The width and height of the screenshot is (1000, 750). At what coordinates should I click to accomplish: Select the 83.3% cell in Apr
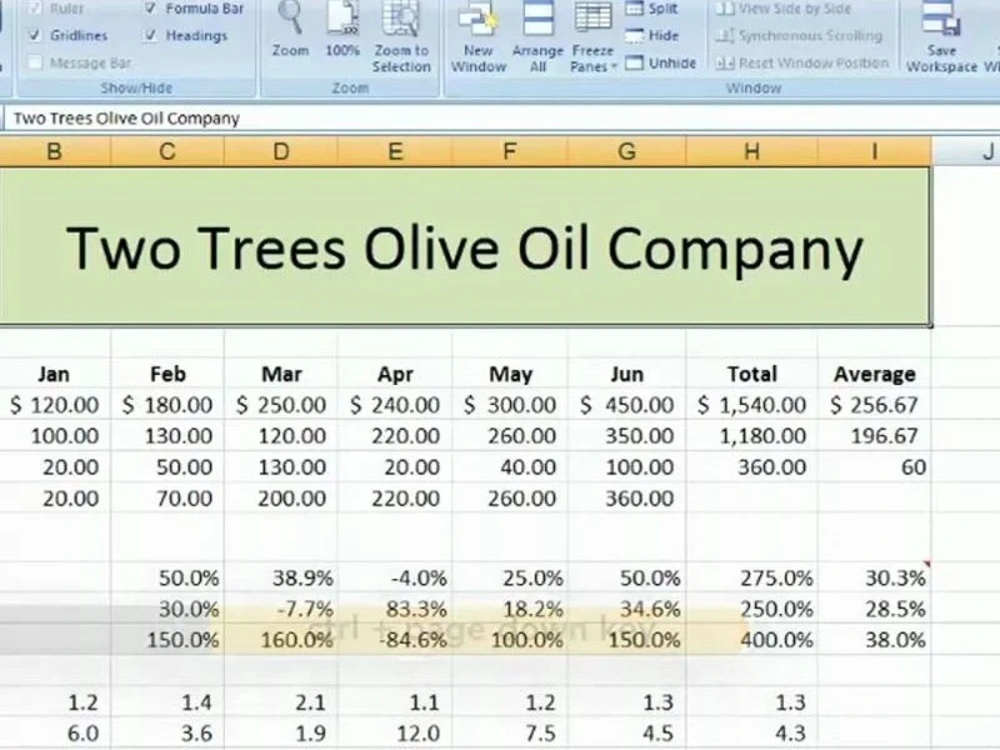pyautogui.click(x=395, y=609)
